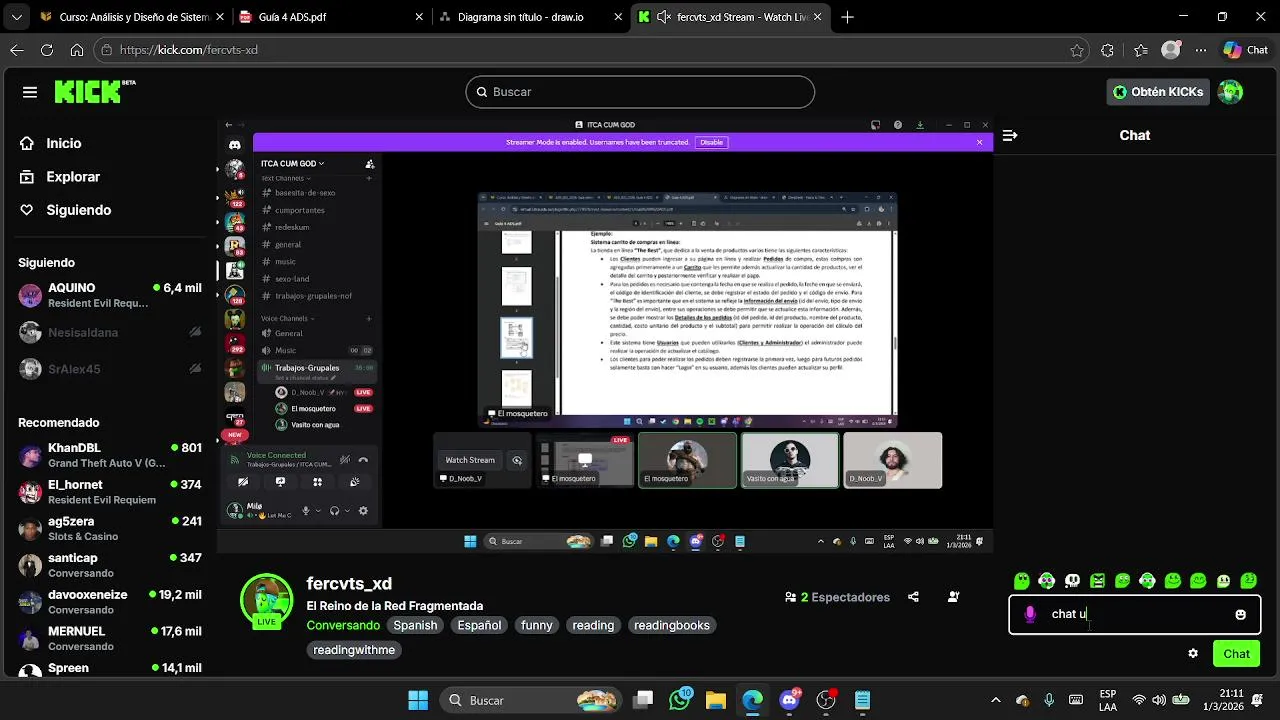Collapse the Chat panel with arrow icon
This screenshot has width=1280, height=720.
(x=1010, y=135)
